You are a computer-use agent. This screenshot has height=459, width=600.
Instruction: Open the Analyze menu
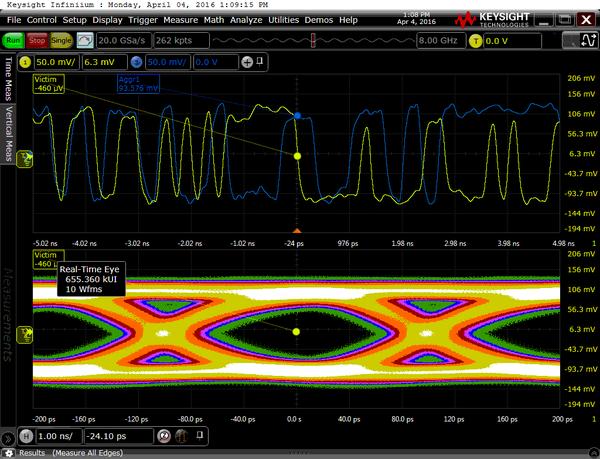(246, 20)
